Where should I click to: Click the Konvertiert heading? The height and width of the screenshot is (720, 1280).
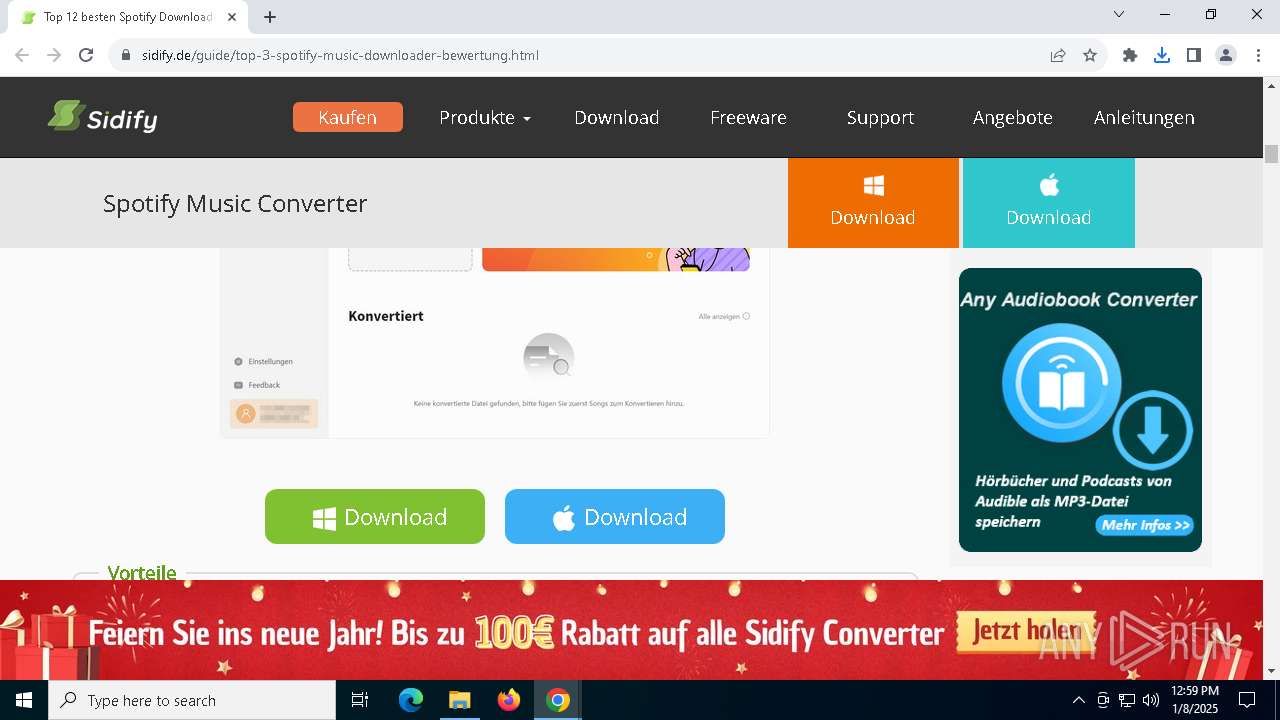click(x=386, y=316)
